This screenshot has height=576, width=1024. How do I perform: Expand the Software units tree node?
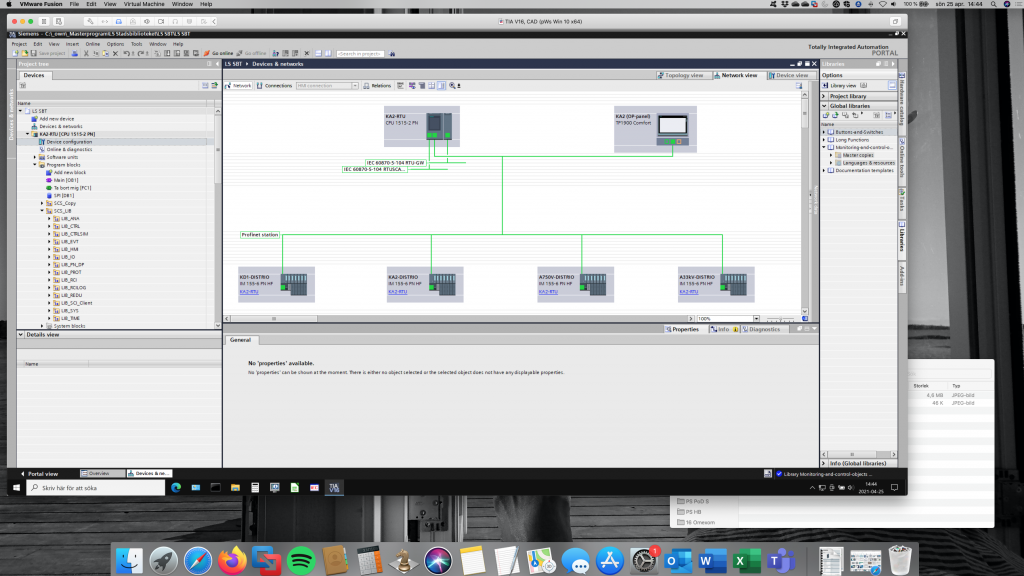coord(35,157)
